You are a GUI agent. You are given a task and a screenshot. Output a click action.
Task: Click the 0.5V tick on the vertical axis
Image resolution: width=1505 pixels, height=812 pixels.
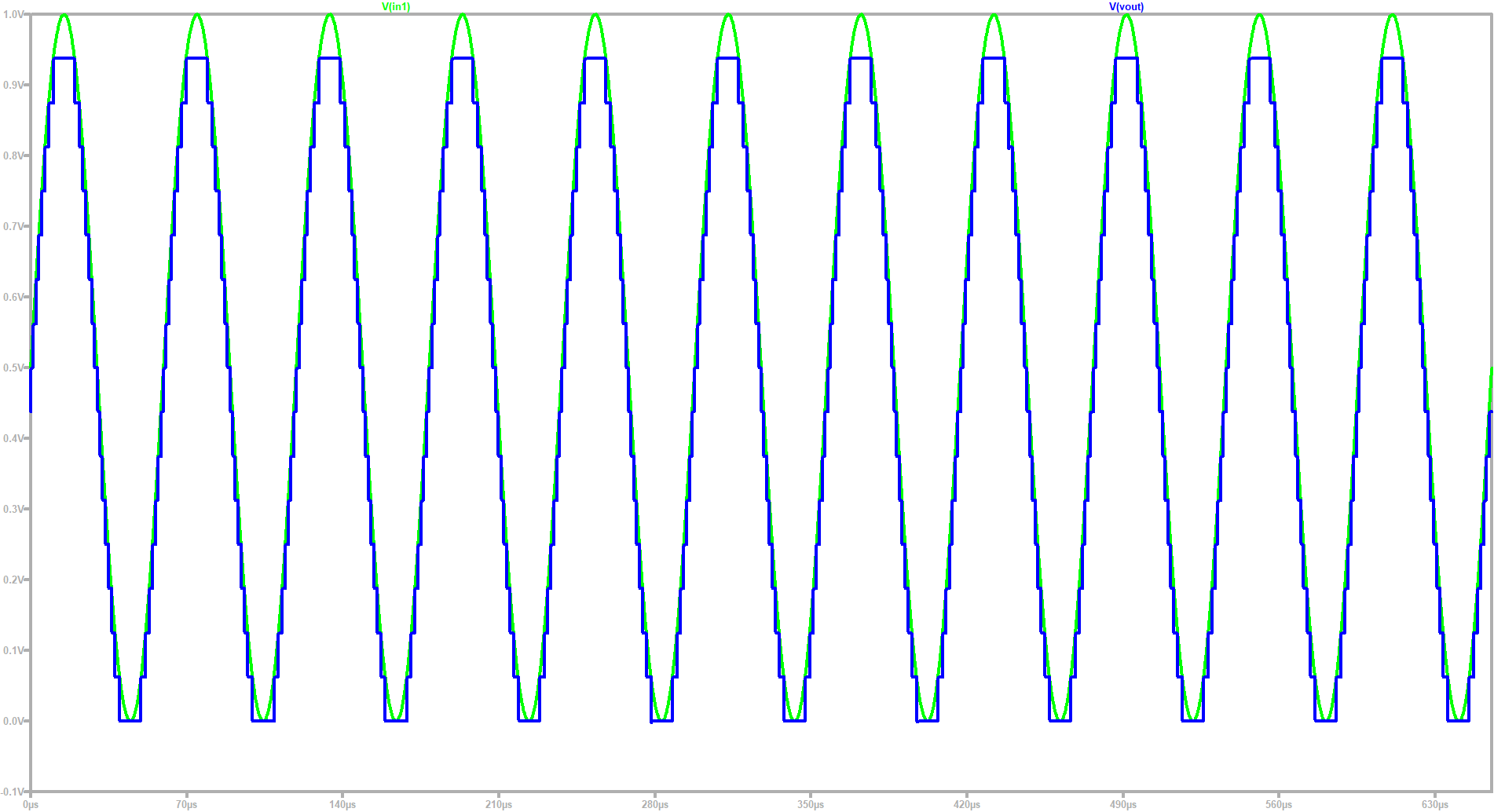click(x=13, y=368)
